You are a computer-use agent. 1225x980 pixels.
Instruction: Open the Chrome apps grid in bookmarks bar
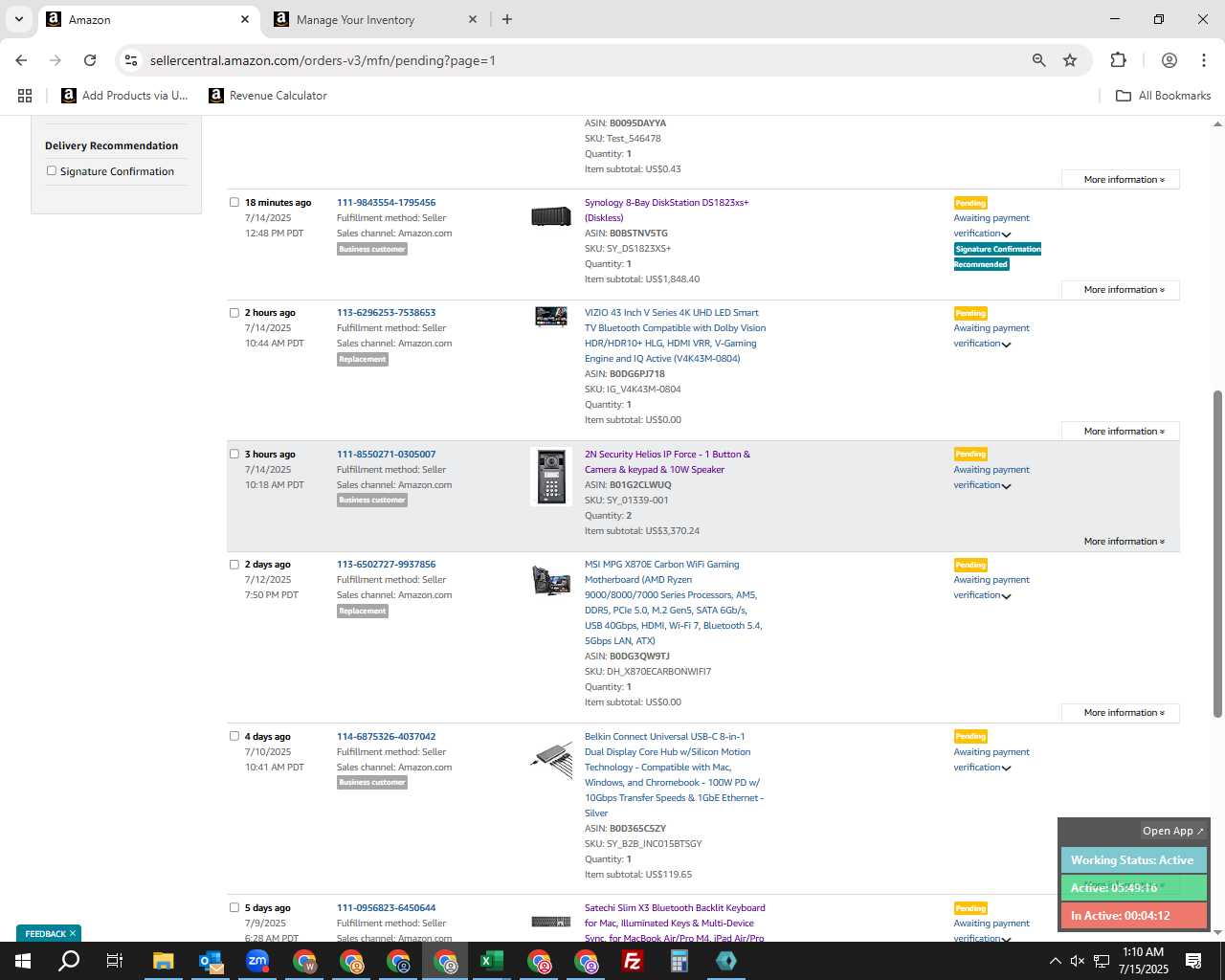[25, 96]
